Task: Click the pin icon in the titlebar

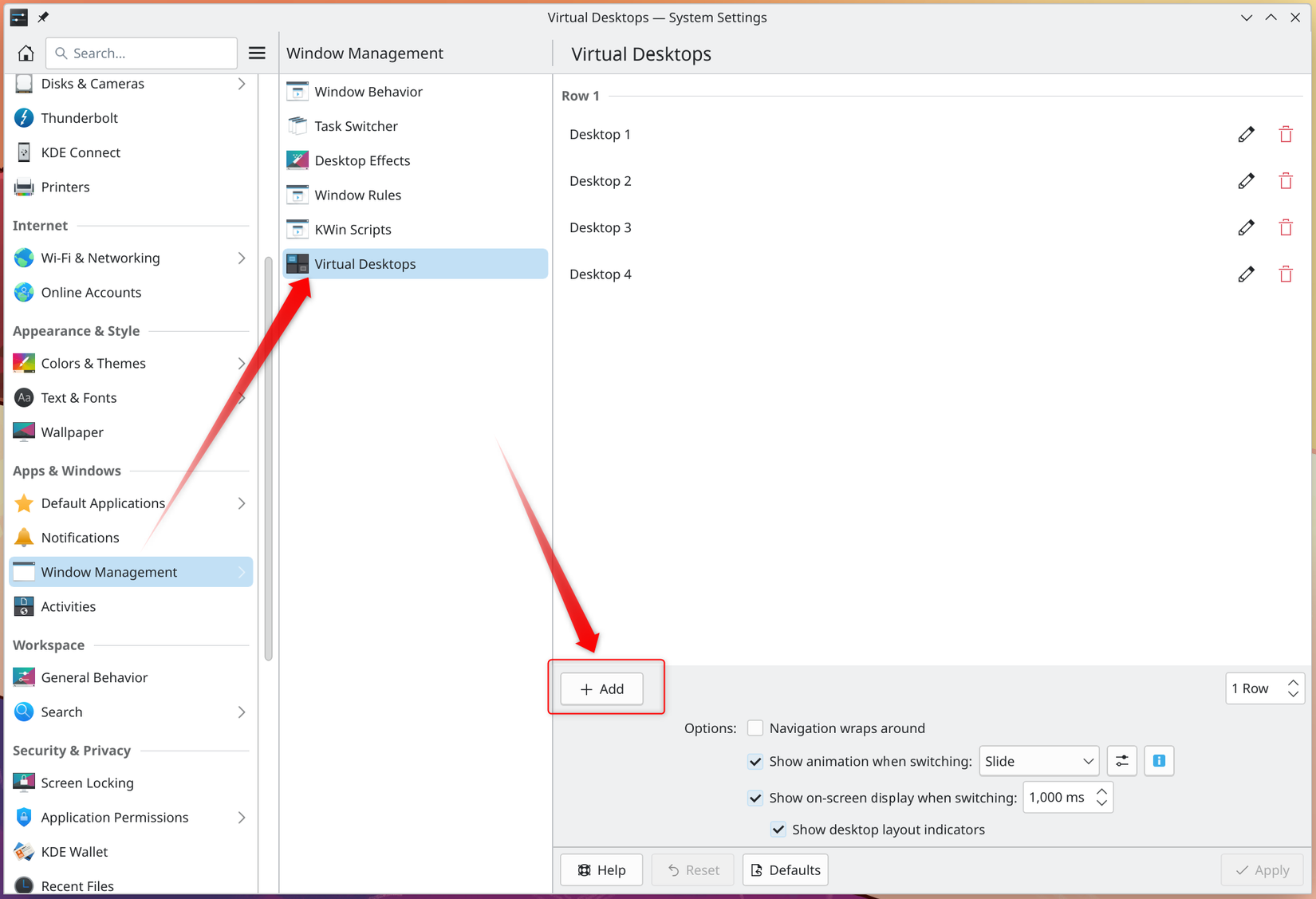Action: pyautogui.click(x=43, y=17)
